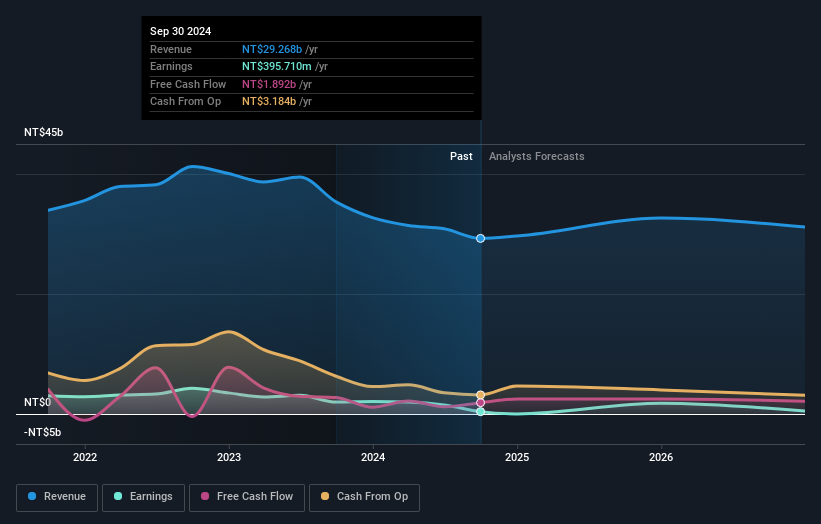Click the 2023 x-axis label
821x524 pixels.
pyautogui.click(x=229, y=457)
